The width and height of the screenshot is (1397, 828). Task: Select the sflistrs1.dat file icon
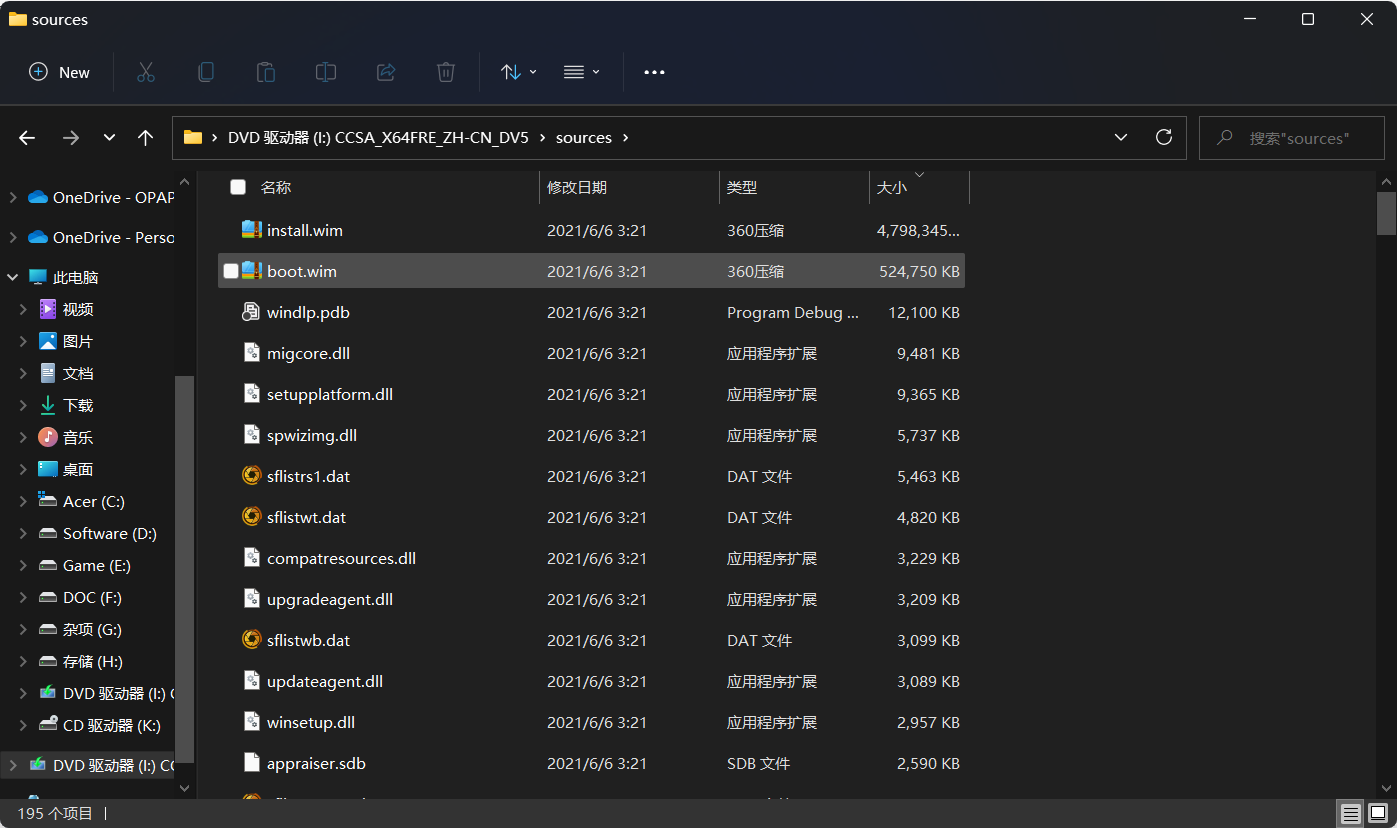click(x=252, y=476)
